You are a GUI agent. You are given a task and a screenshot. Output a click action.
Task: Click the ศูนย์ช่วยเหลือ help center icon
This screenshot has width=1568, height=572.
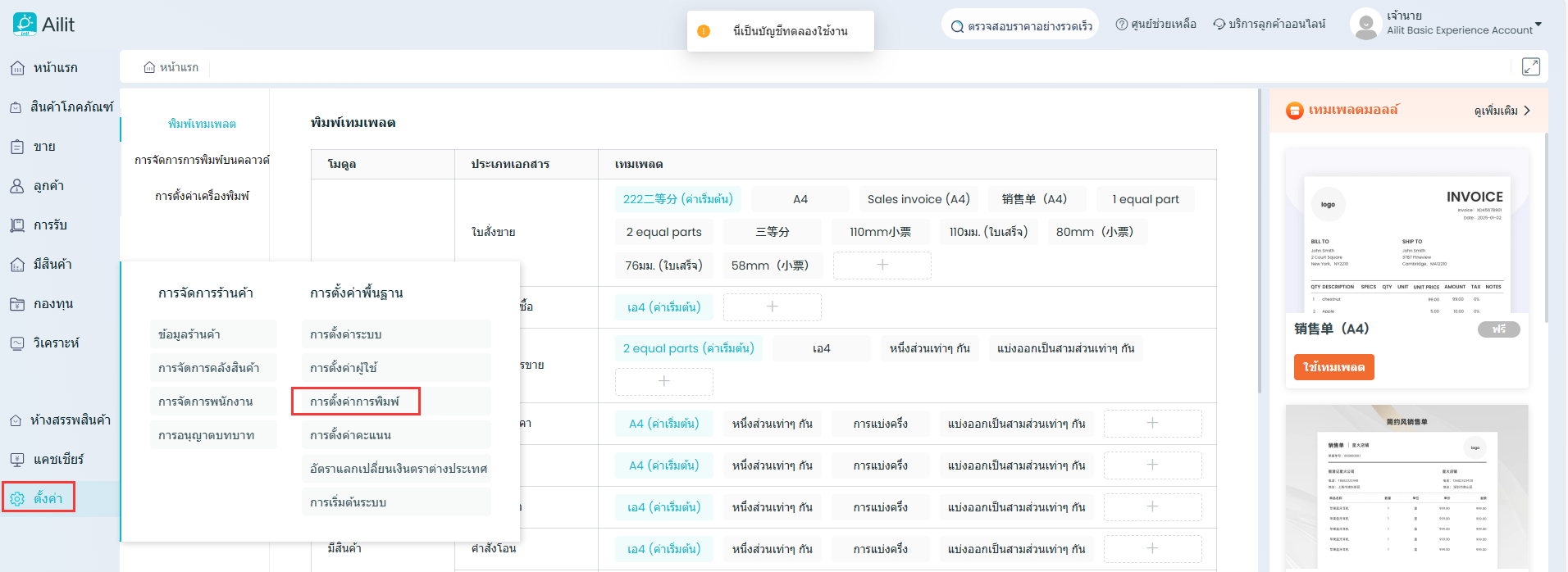[x=1121, y=25]
